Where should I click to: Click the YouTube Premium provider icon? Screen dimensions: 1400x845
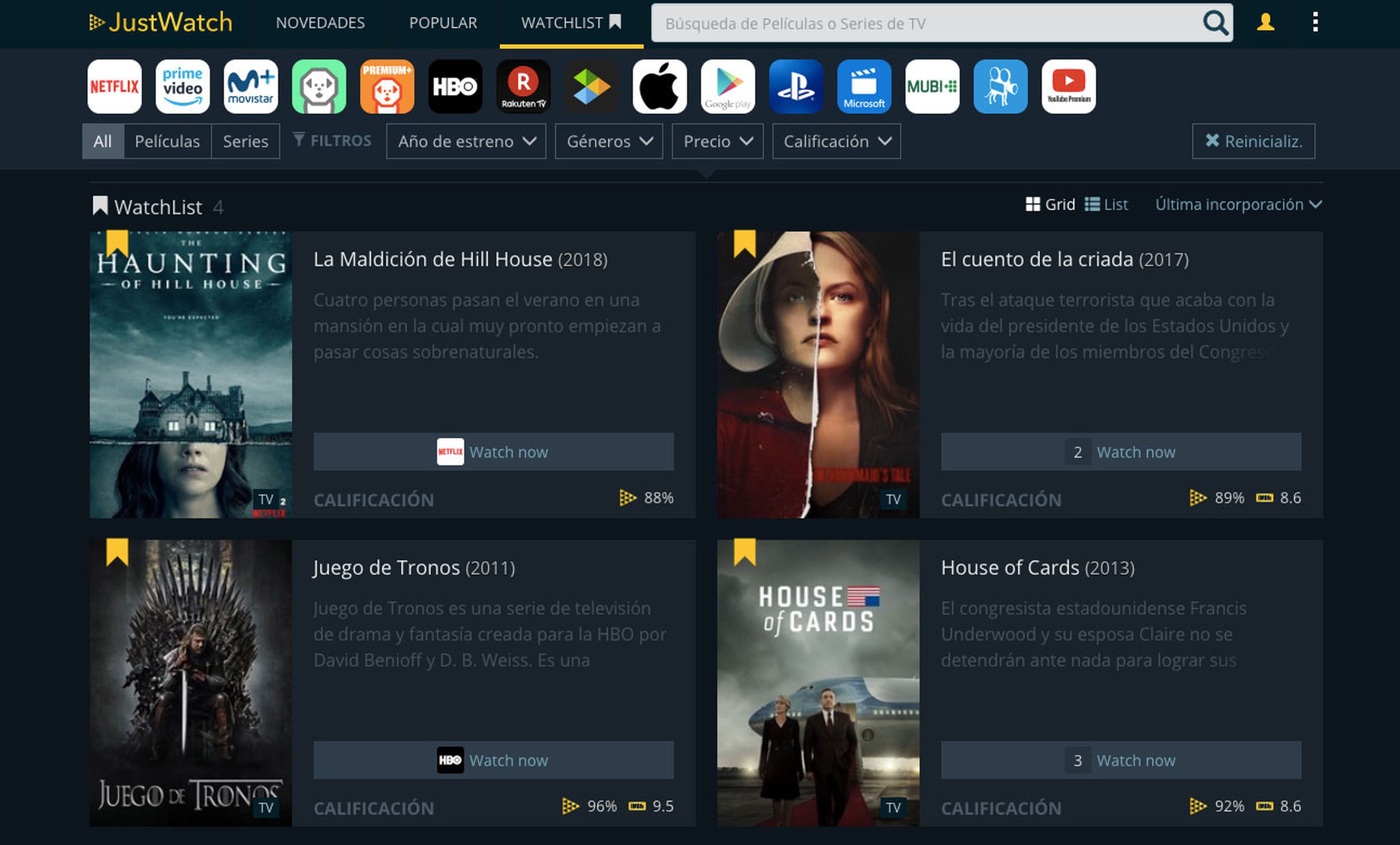point(1068,86)
